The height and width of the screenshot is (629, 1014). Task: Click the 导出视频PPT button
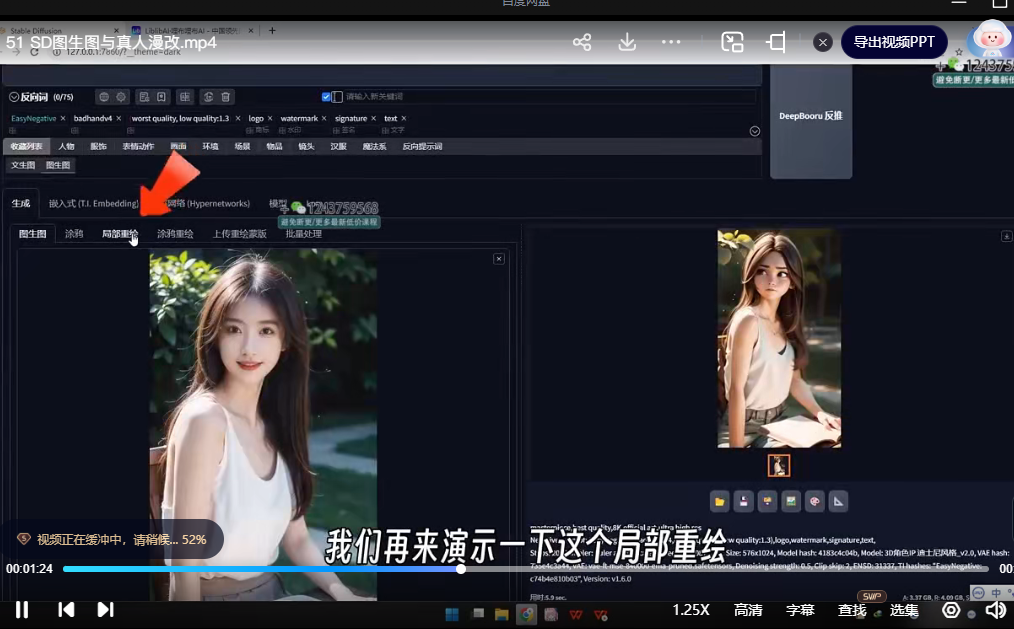(894, 42)
